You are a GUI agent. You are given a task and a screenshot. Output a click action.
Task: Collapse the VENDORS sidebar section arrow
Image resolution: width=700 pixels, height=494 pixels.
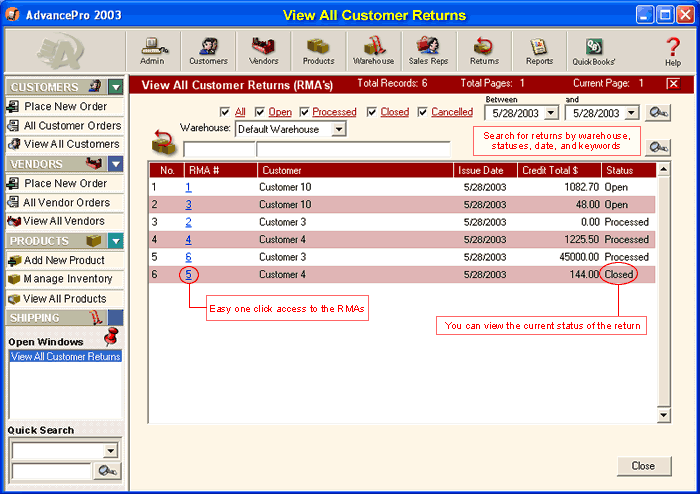[116, 164]
